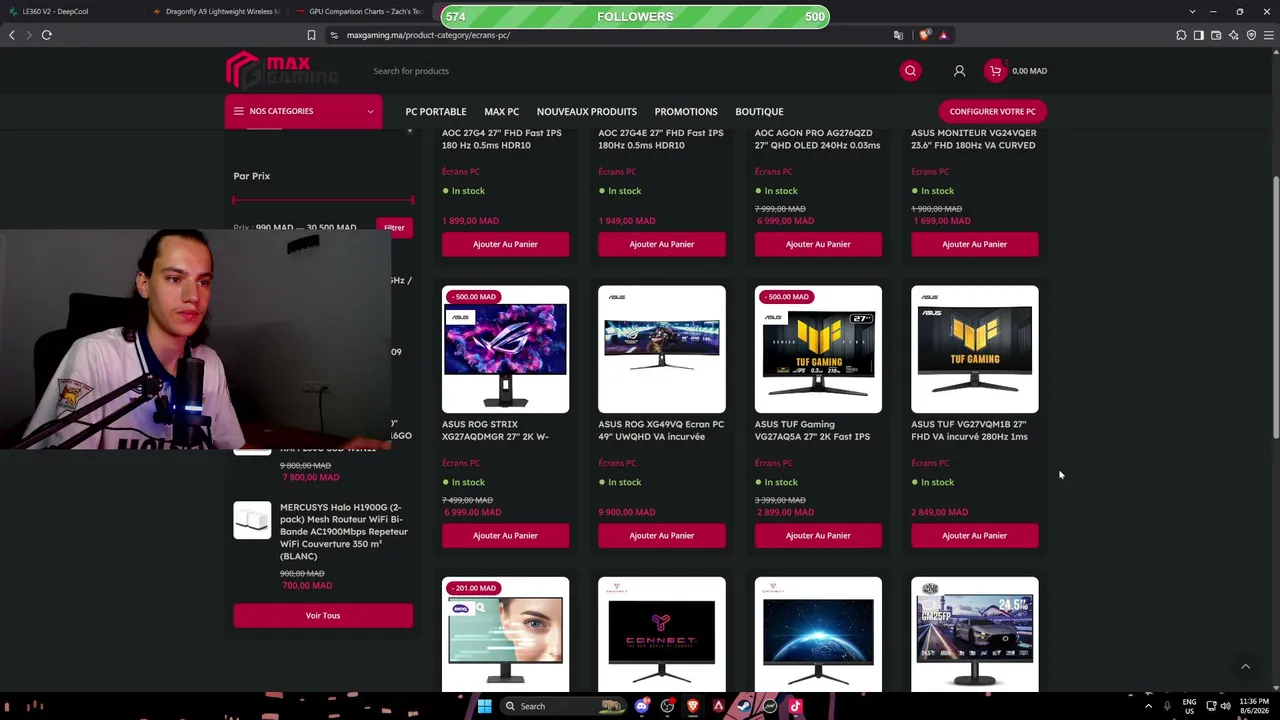
Task: Open the user account icon
Action: click(x=959, y=71)
